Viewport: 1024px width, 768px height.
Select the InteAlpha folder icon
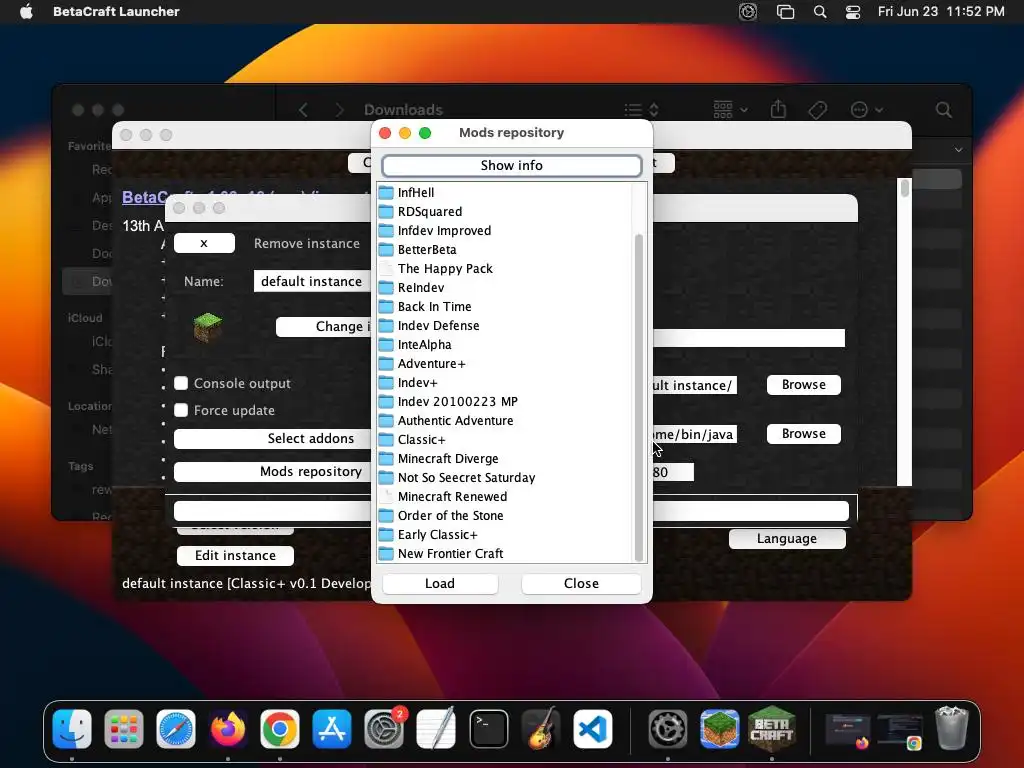tap(386, 344)
